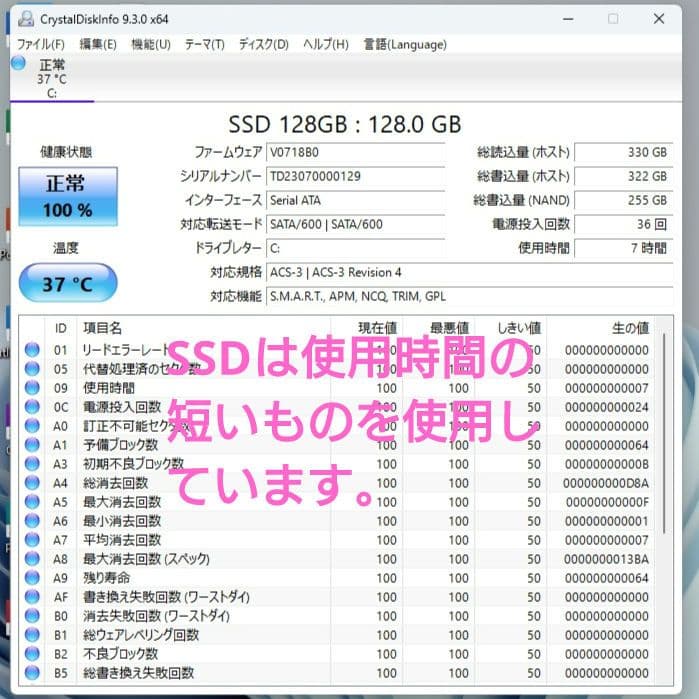Click the drive letter field C:
The image size is (699, 699).
356,248
